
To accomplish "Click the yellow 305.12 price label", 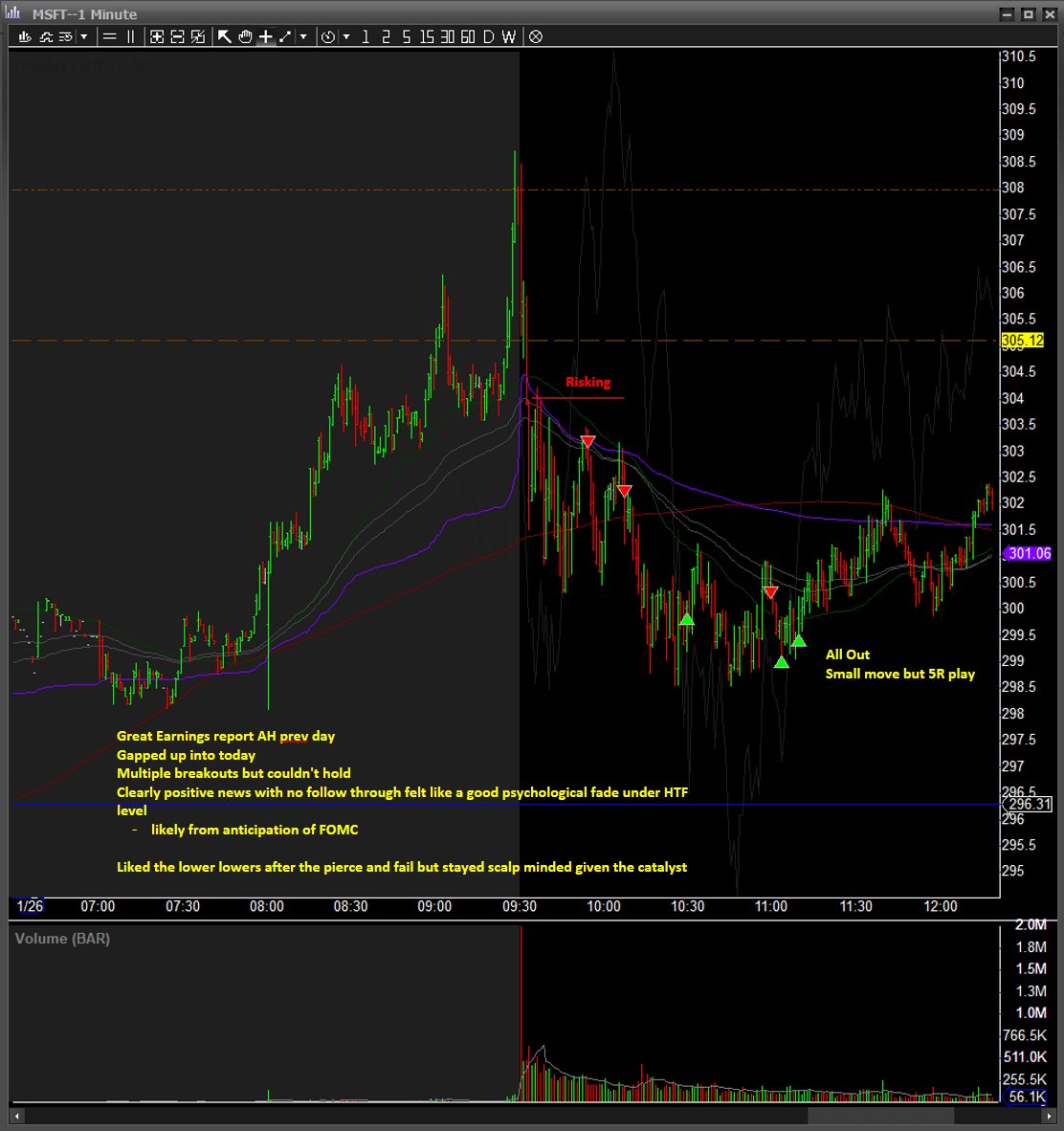I will (x=1022, y=341).
